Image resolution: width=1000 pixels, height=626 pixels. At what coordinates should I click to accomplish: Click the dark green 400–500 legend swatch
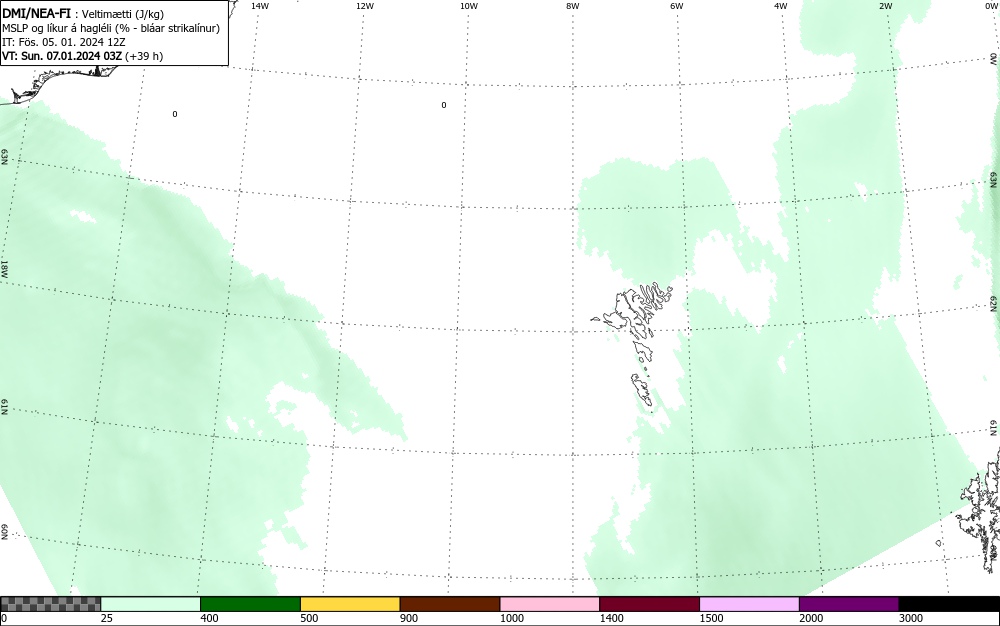(x=250, y=604)
